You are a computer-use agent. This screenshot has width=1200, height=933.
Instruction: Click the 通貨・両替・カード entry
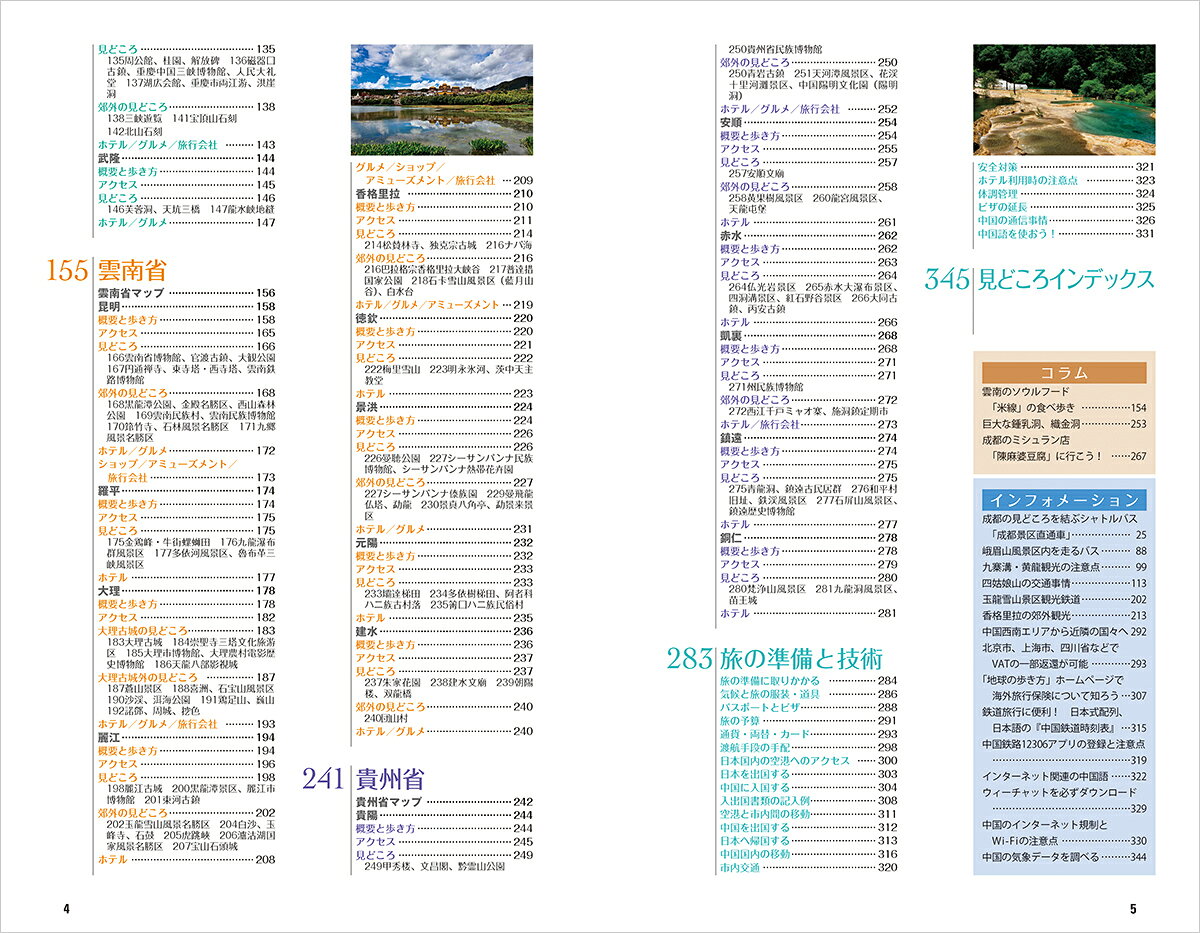[809, 734]
